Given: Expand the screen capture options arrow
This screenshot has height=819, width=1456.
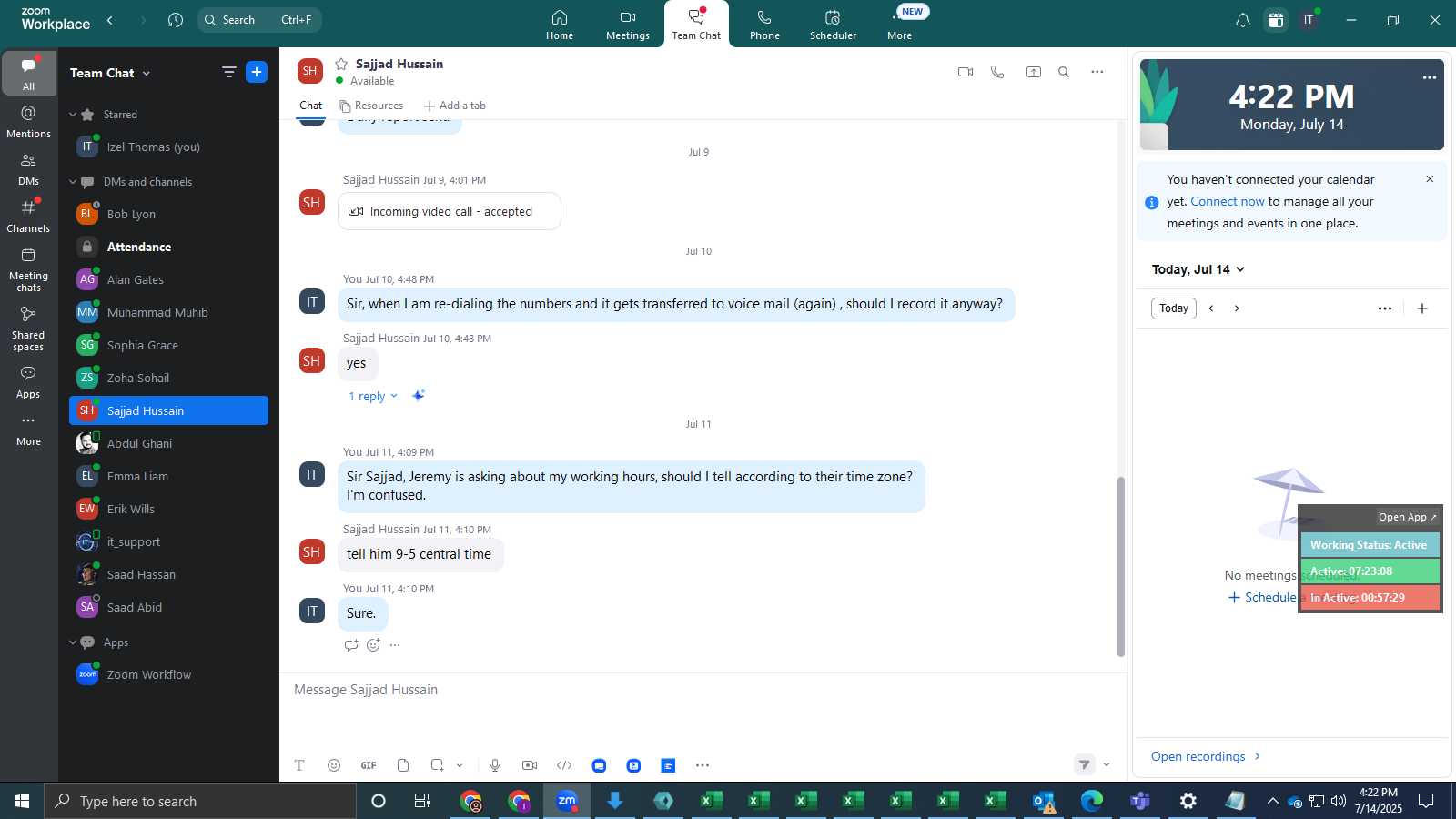Looking at the screenshot, I should coord(460,765).
